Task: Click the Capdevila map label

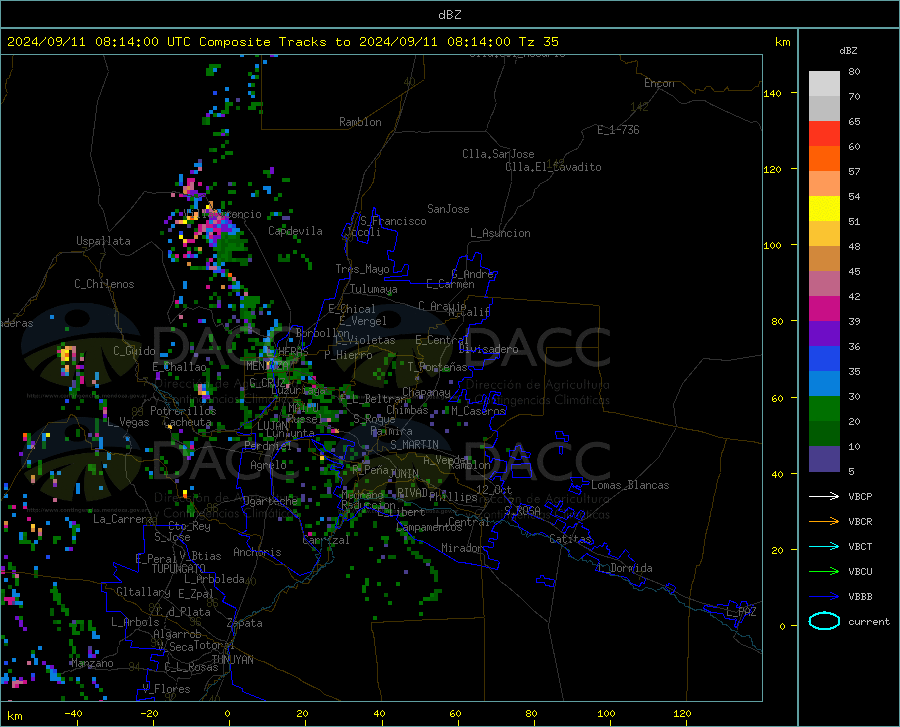Action: [x=295, y=231]
